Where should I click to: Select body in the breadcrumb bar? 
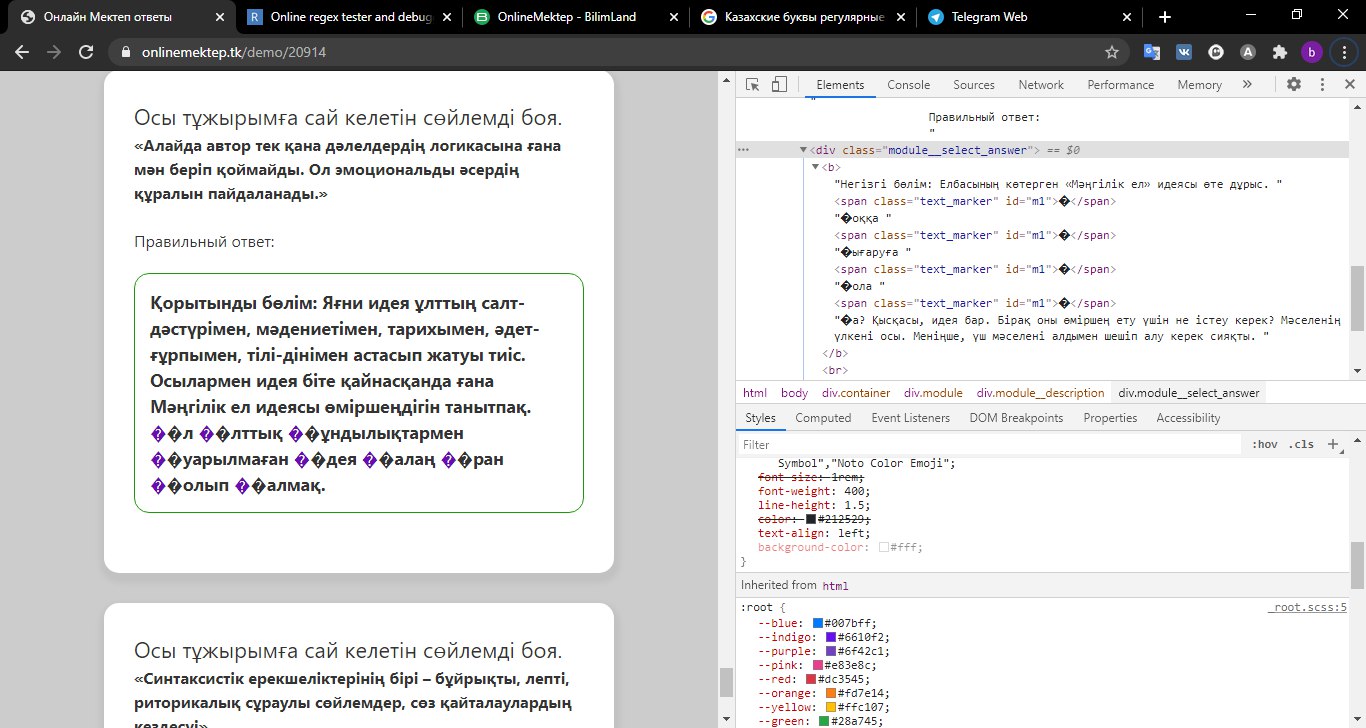tap(794, 393)
